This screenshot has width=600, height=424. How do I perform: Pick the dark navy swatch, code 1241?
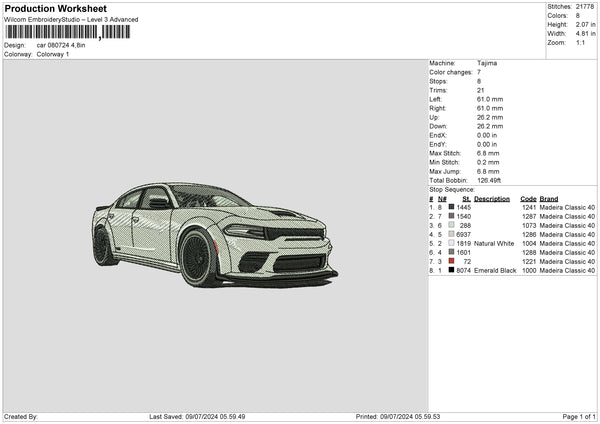451,207
